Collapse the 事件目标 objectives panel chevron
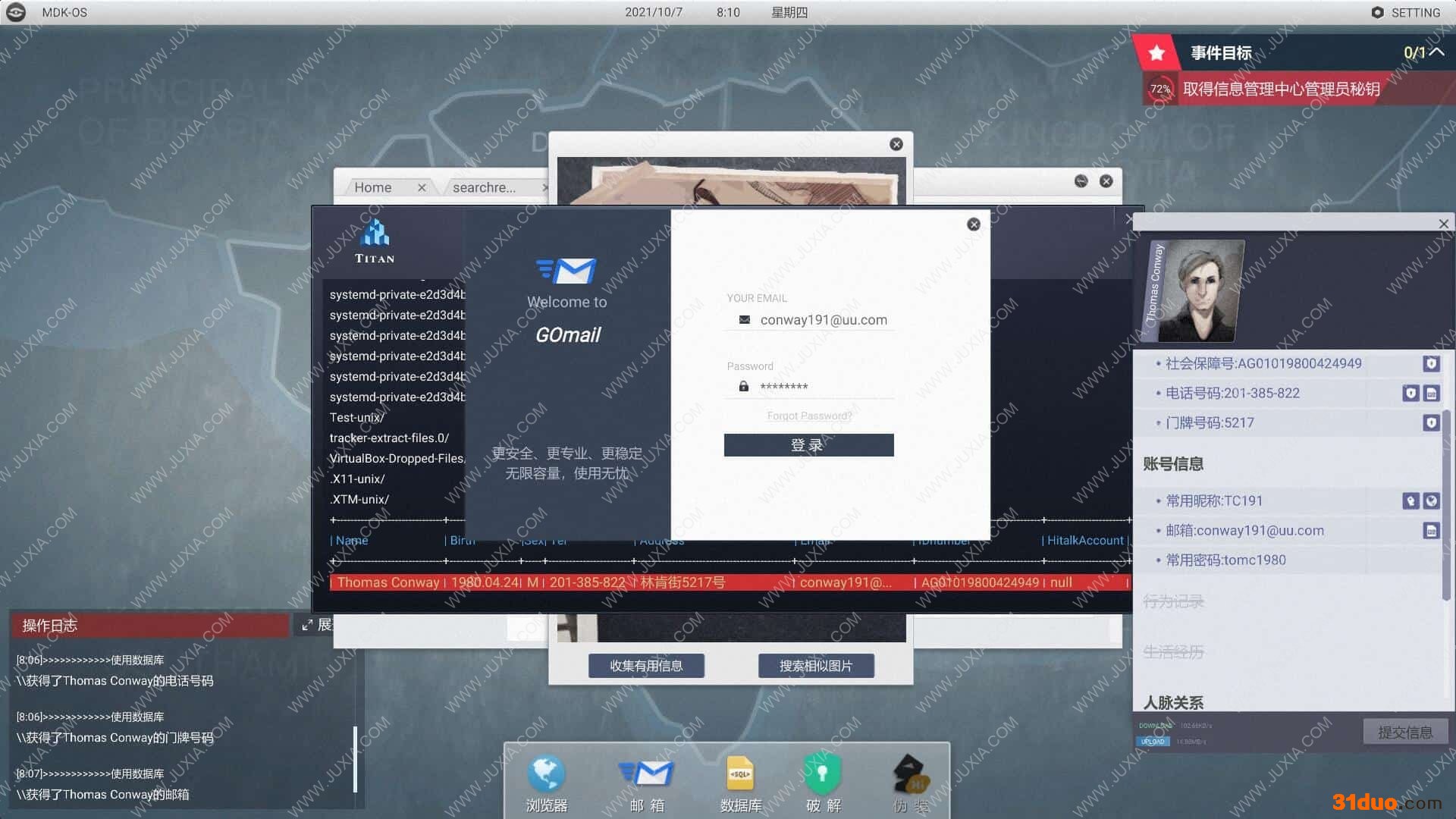Image resolution: width=1456 pixels, height=819 pixels. pyautogui.click(x=1436, y=52)
